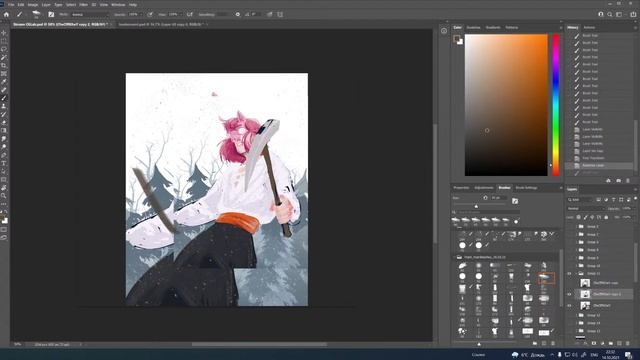The height and width of the screenshot is (360, 640).
Task: Create new snapshot in History panel
Action: (x=618, y=180)
